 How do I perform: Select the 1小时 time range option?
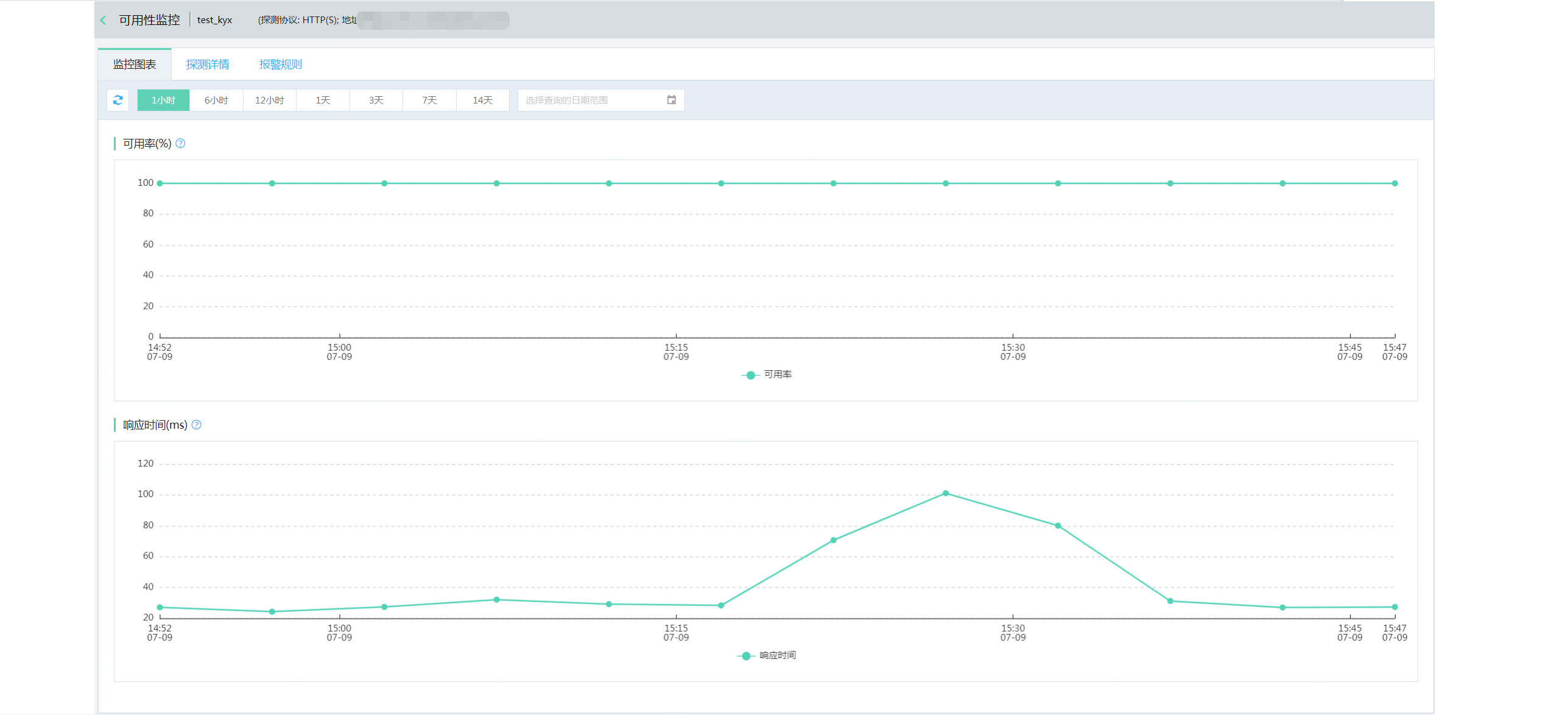pyautogui.click(x=163, y=100)
